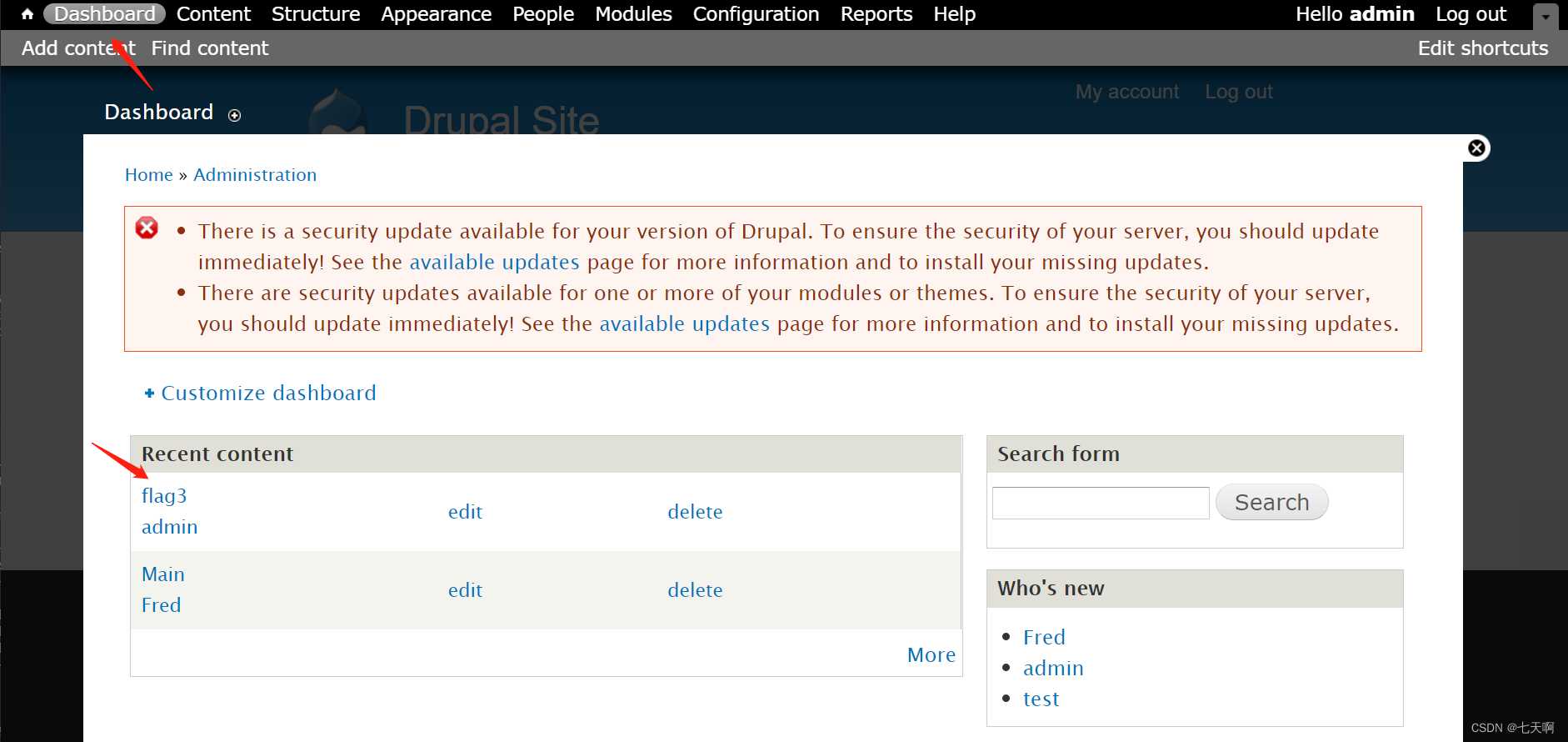The height and width of the screenshot is (742, 1568).
Task: Open the flag3 content item
Action: (x=164, y=496)
